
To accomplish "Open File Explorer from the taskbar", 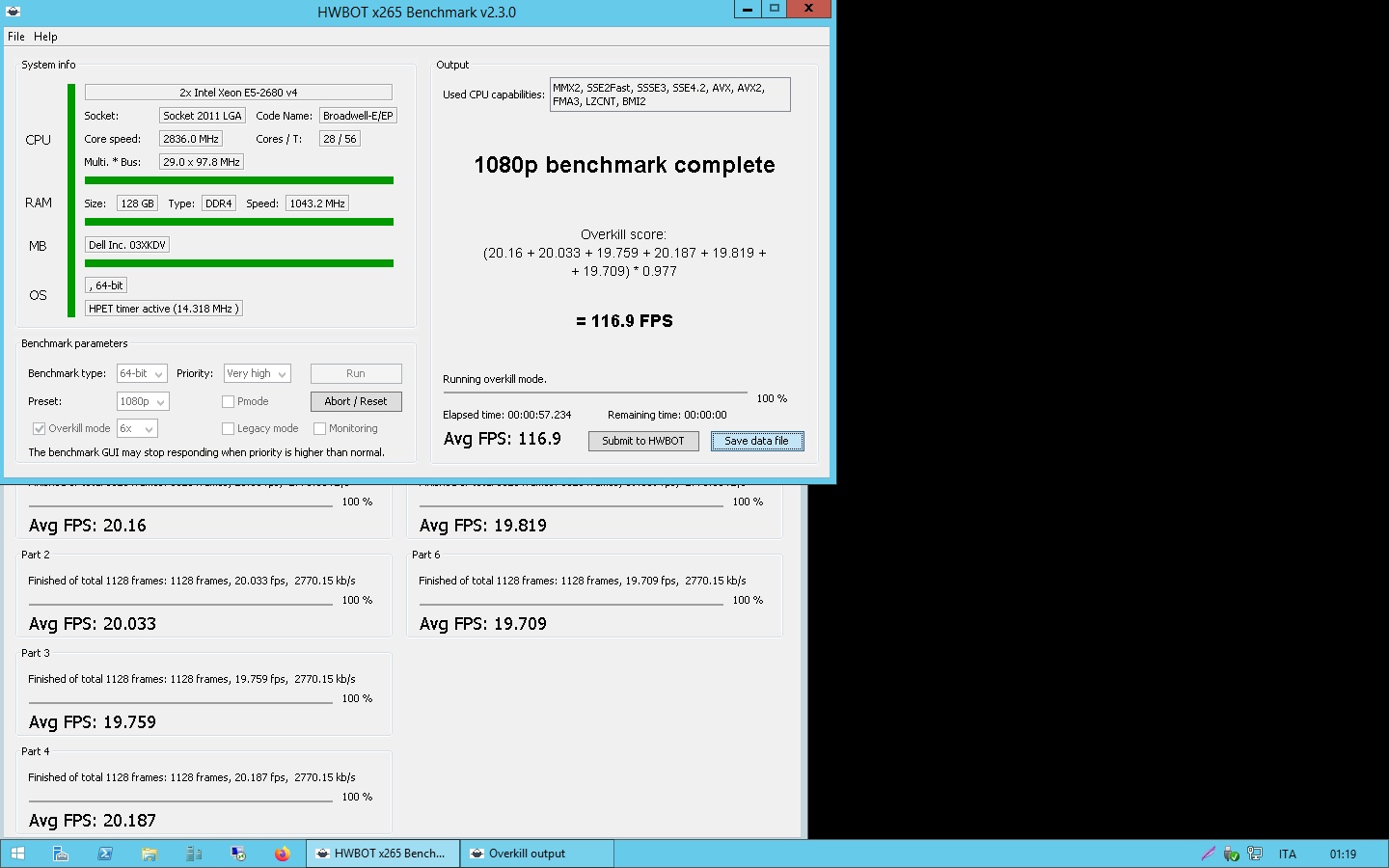I will coord(149,854).
